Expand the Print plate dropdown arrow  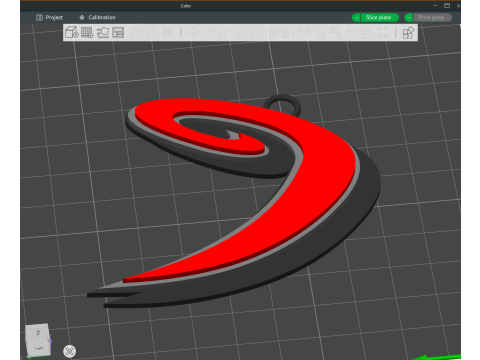pos(409,17)
